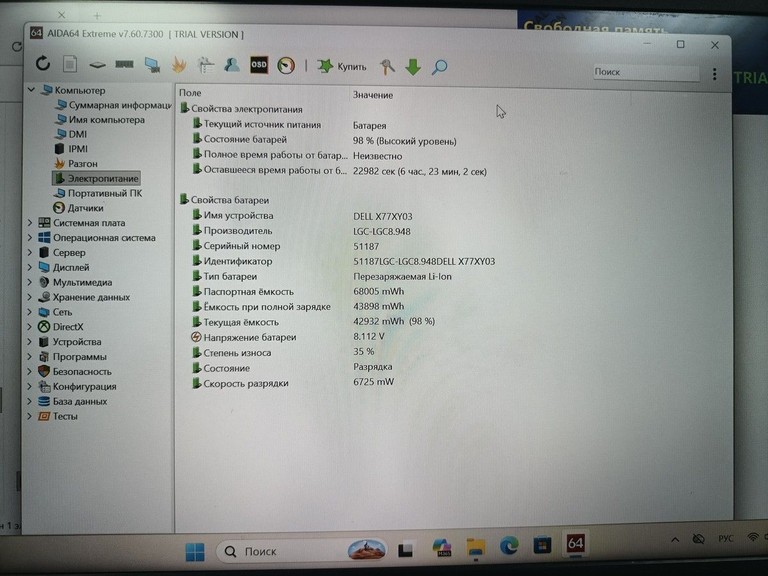
Task: Click the motherboard toolbar icon
Action: click(x=97, y=65)
